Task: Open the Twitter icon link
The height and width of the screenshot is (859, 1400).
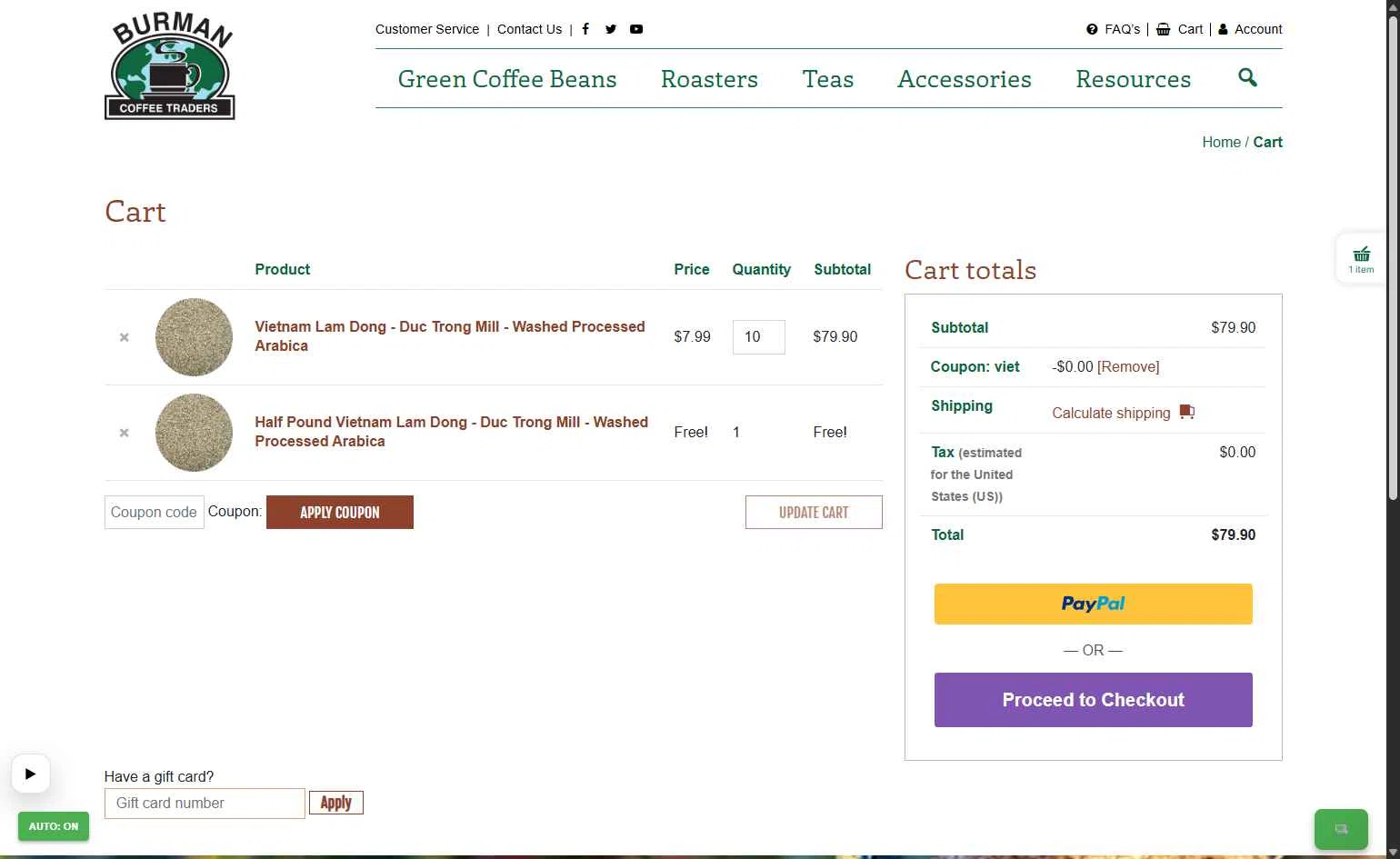Action: 611,29
